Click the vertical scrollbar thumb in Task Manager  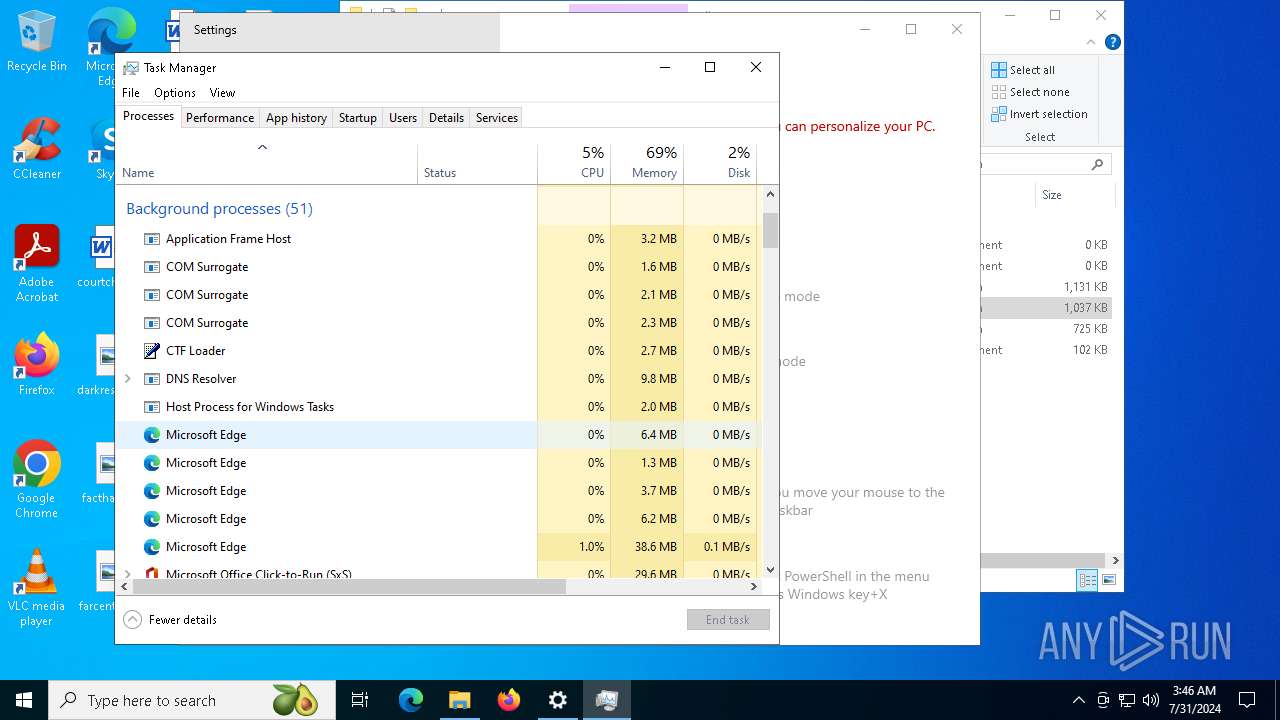(x=770, y=230)
